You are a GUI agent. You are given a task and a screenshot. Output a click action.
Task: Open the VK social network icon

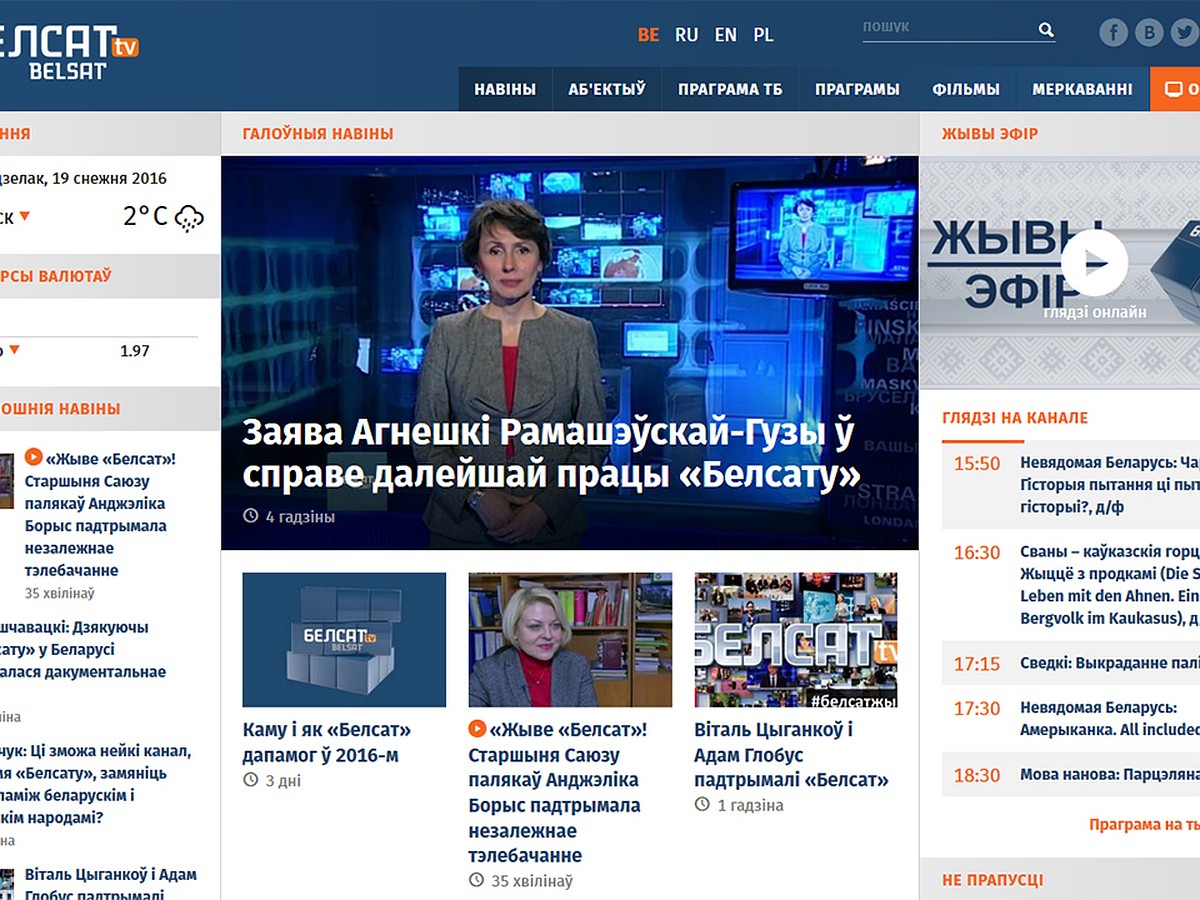(x=1151, y=33)
